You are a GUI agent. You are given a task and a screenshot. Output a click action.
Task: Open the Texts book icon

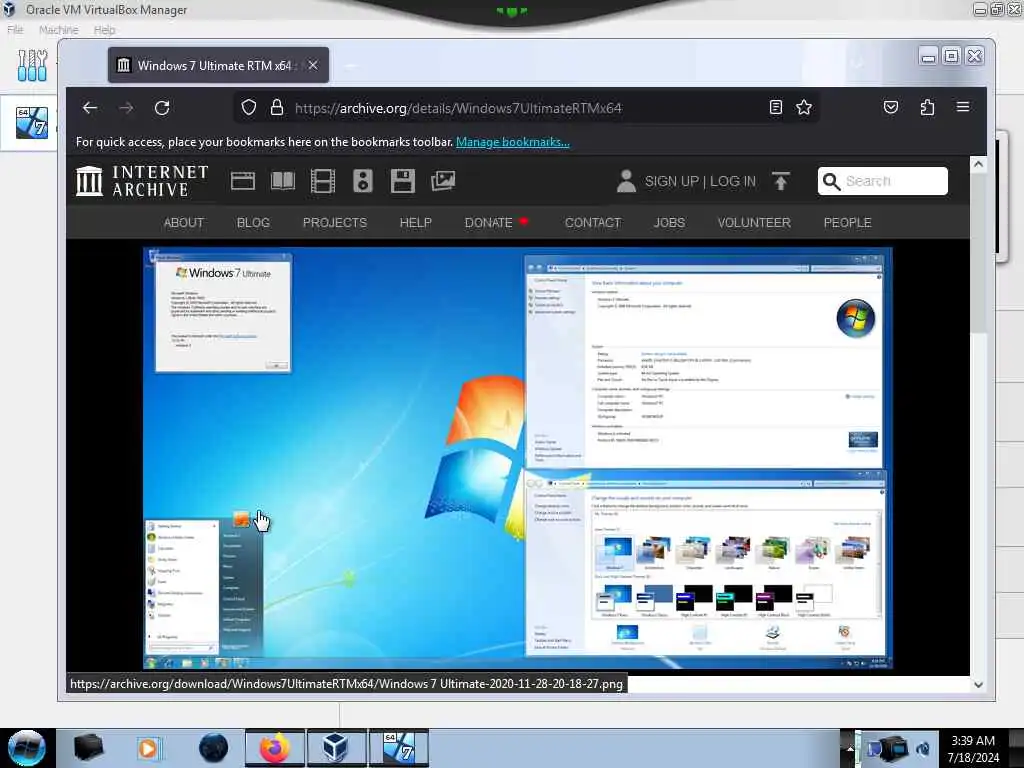tap(283, 181)
